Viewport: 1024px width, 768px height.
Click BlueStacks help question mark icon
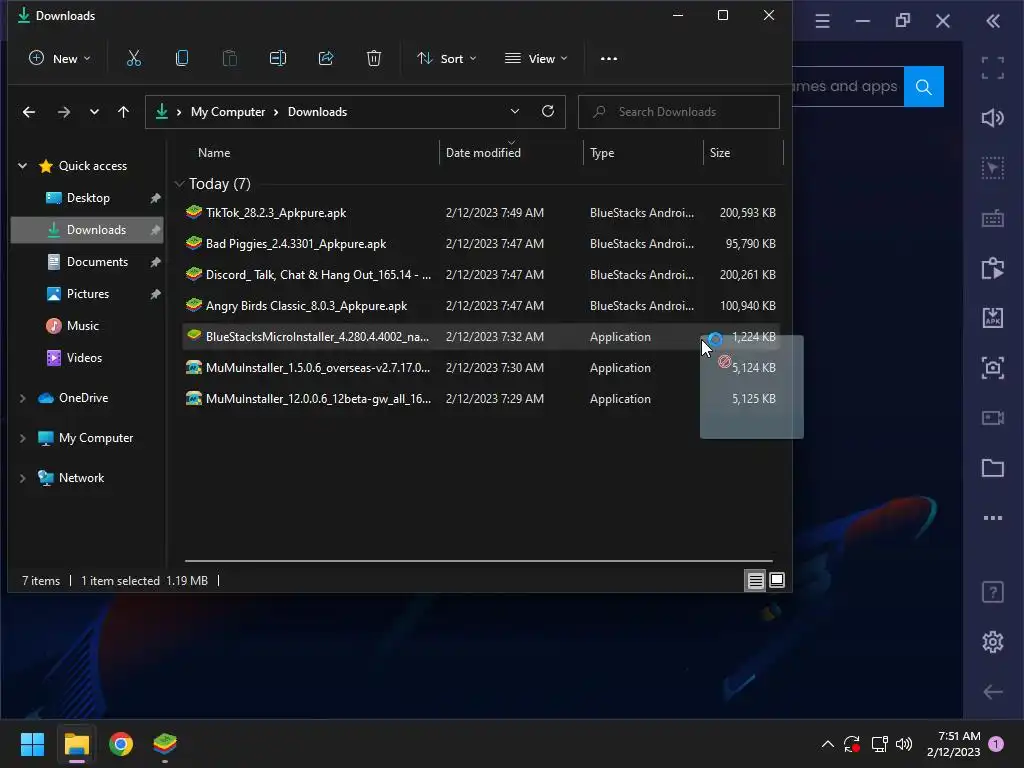[993, 592]
